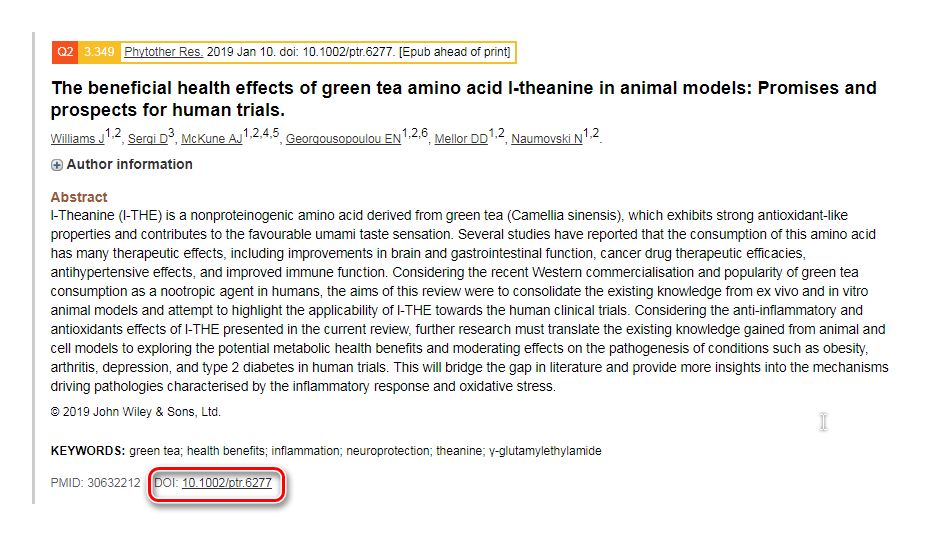
Task: Click the 3.349 impact factor badge
Action: [99, 51]
